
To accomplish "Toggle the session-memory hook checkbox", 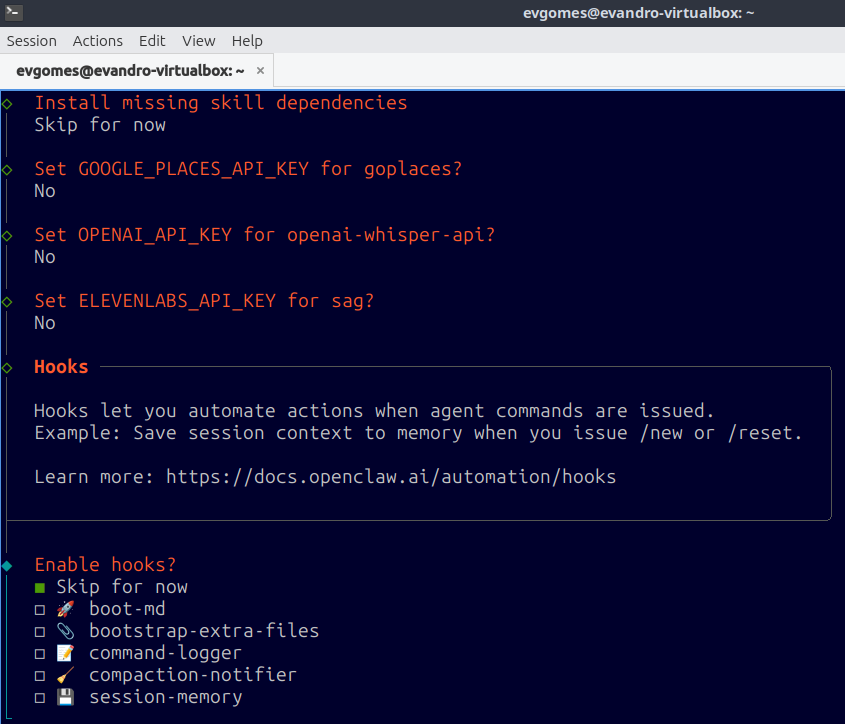I will [40, 698].
